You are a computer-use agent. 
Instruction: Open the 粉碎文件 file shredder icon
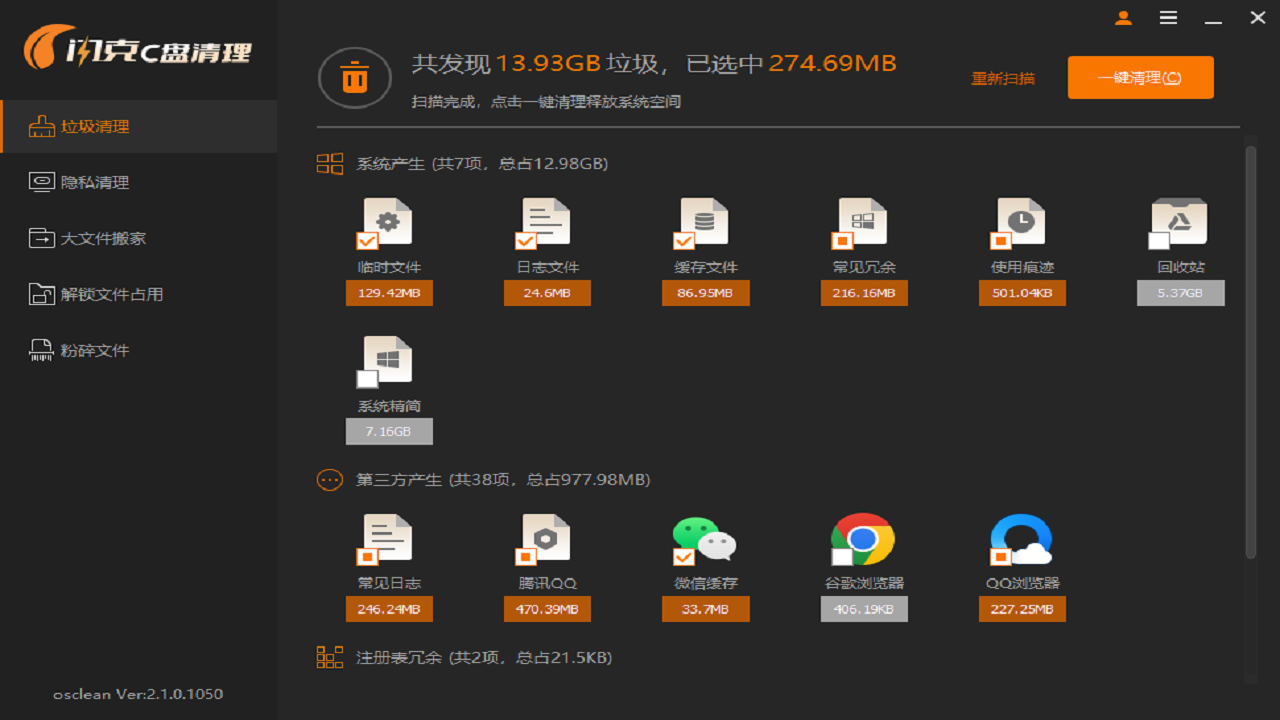pos(41,350)
